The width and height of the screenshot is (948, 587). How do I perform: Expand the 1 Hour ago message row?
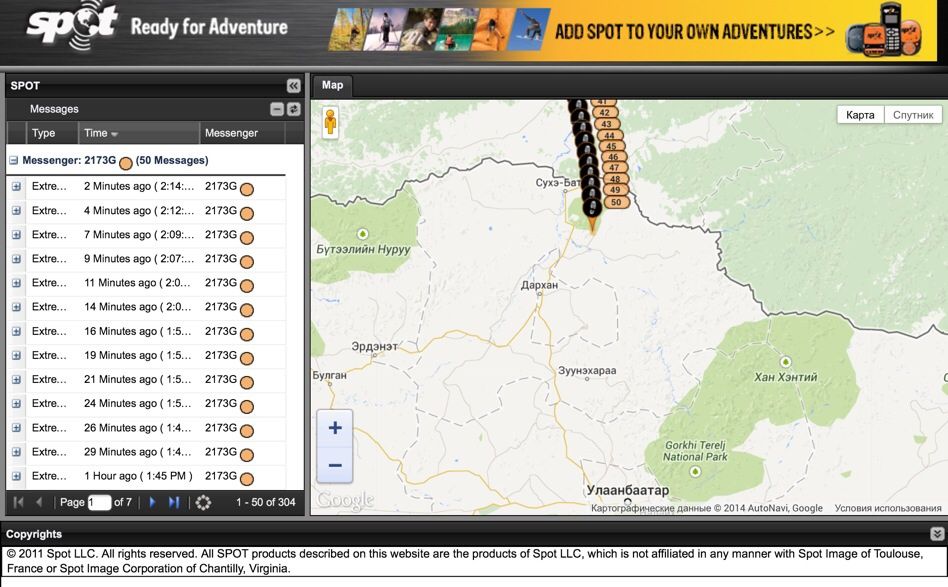[x=16, y=476]
